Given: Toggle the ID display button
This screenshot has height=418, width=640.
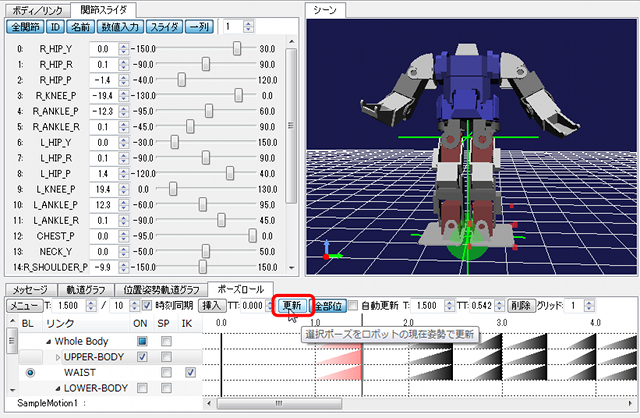Looking at the screenshot, I should click(x=55, y=26).
